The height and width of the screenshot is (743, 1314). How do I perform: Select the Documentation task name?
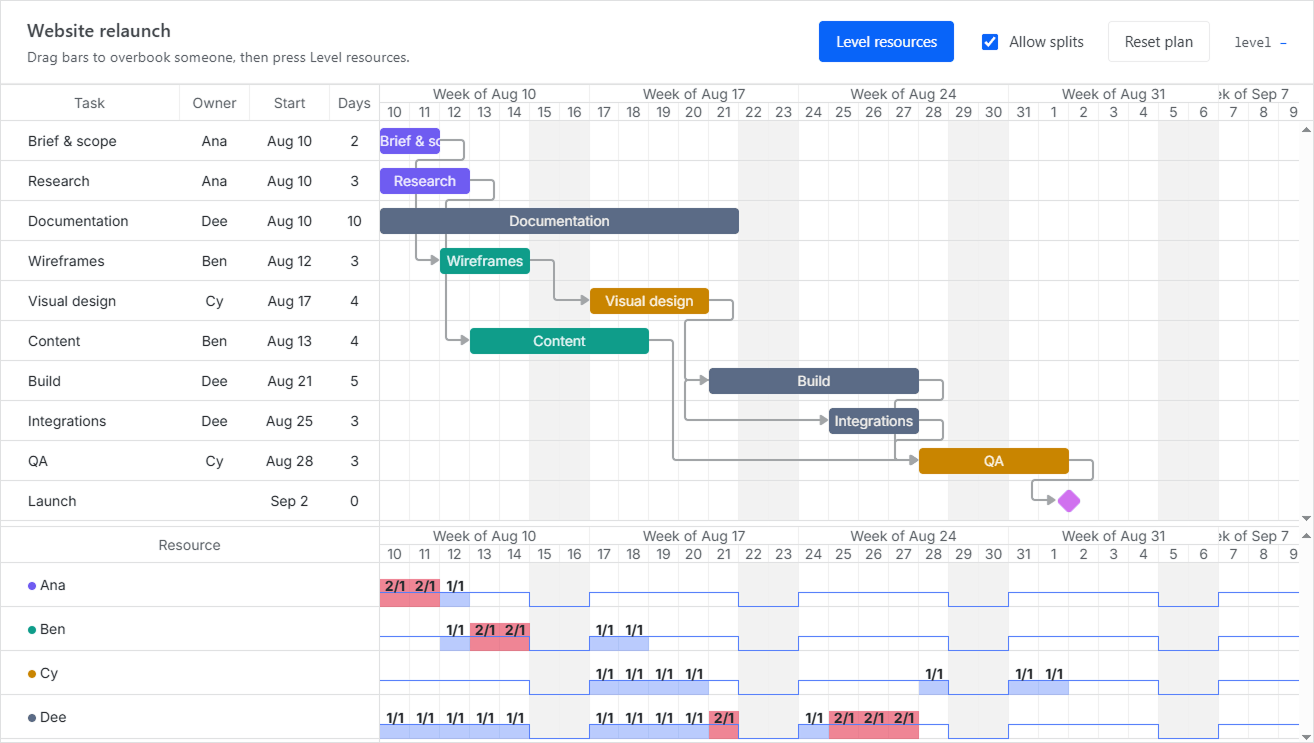click(78, 221)
